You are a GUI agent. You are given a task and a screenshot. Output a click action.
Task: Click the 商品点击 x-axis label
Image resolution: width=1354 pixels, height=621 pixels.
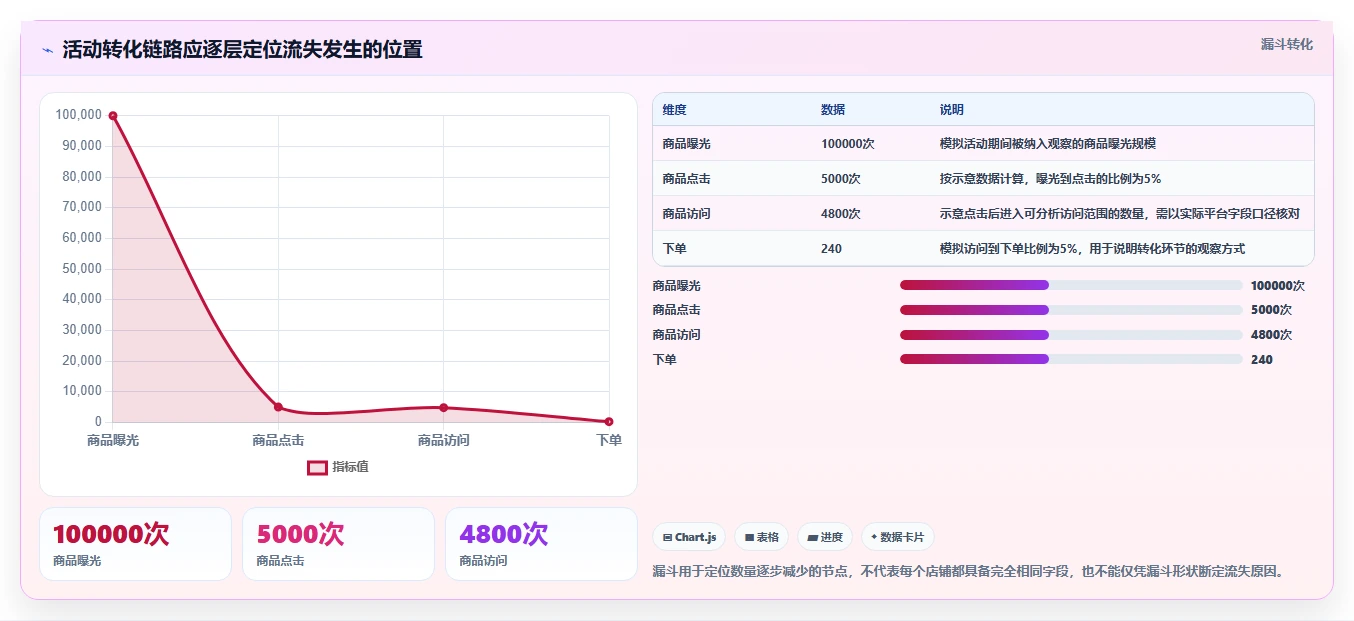coord(278,440)
